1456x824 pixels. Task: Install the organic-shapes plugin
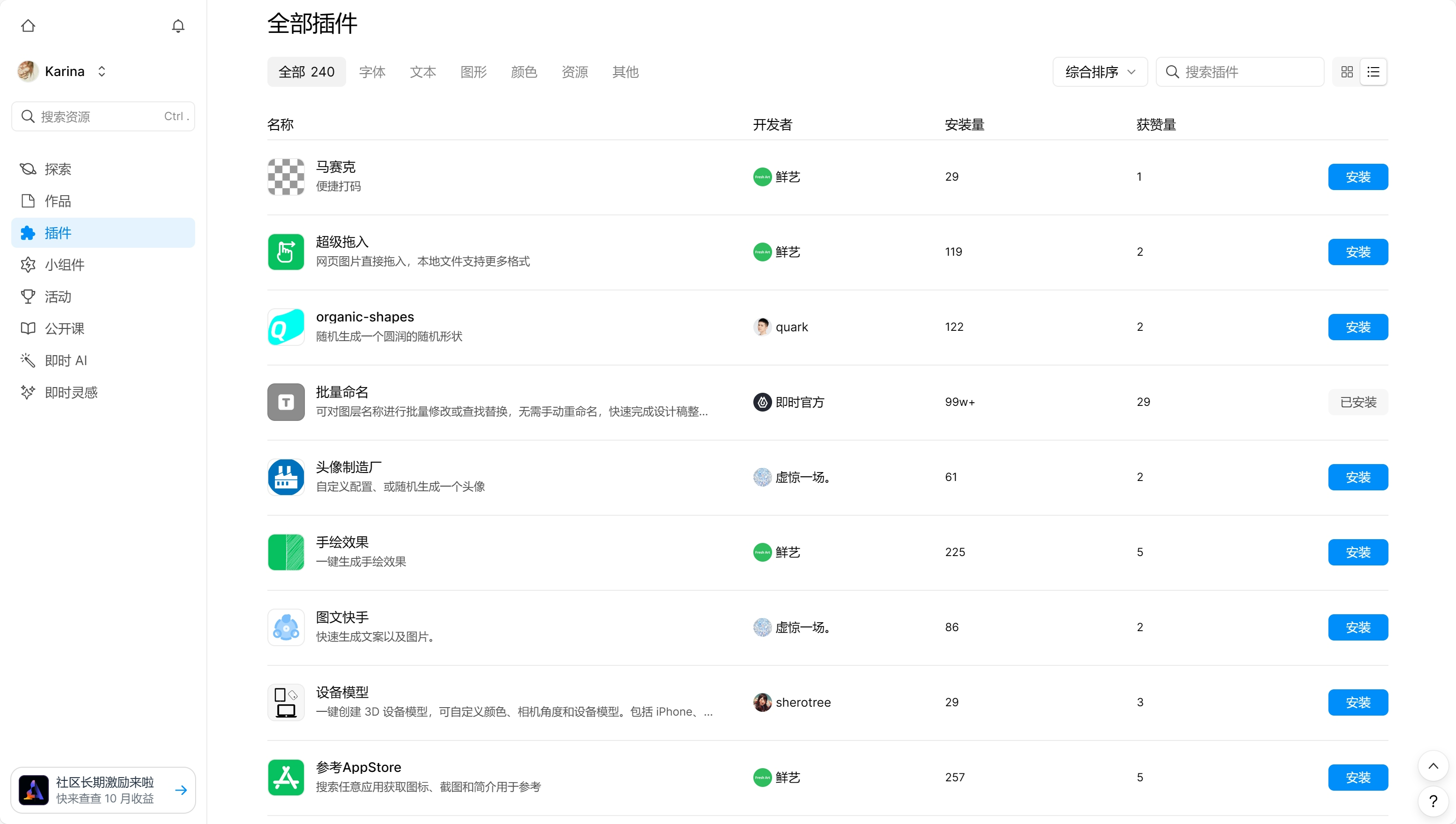(1357, 327)
